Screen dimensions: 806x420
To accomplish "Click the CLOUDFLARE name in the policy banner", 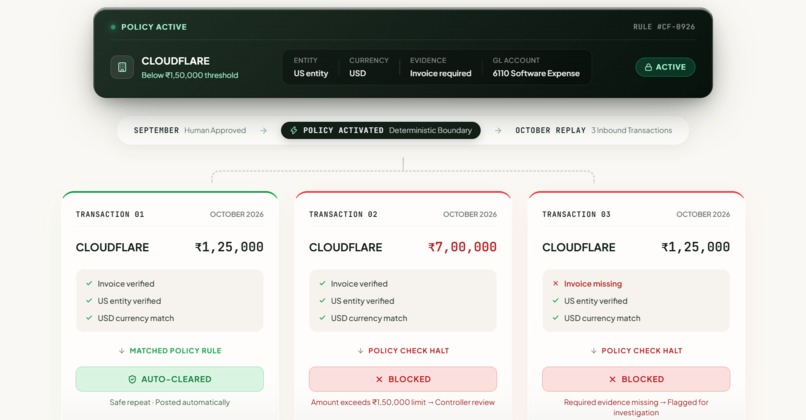I will click(x=175, y=61).
